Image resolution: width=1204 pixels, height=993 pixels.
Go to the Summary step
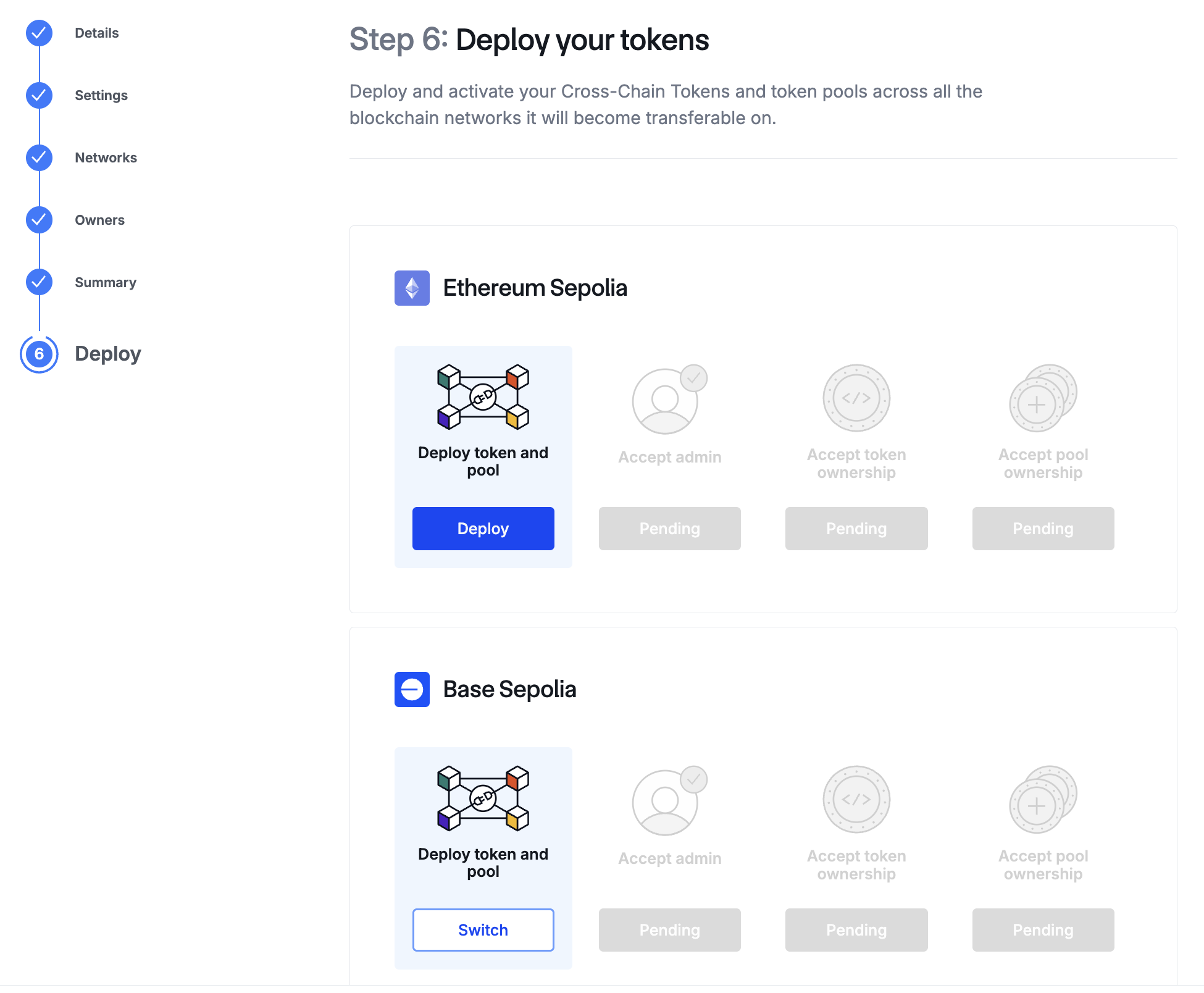click(106, 282)
